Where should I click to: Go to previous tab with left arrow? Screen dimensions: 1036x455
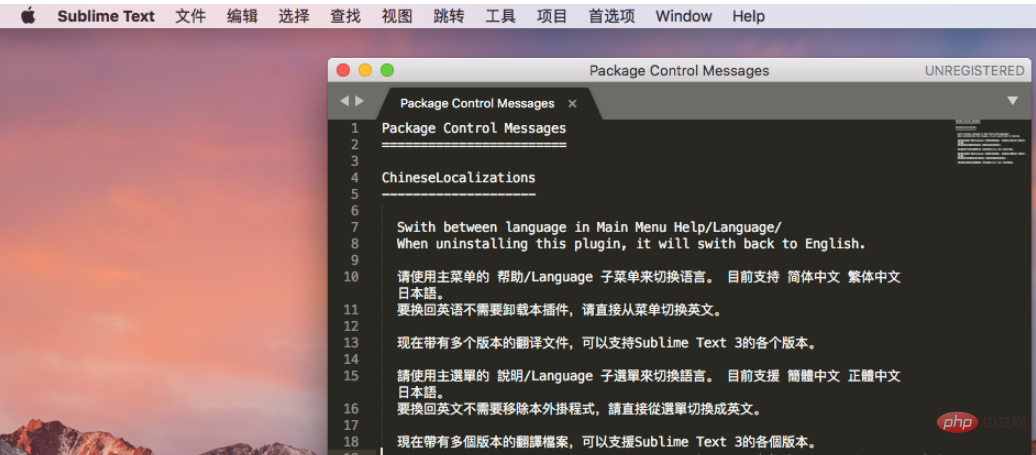point(344,101)
